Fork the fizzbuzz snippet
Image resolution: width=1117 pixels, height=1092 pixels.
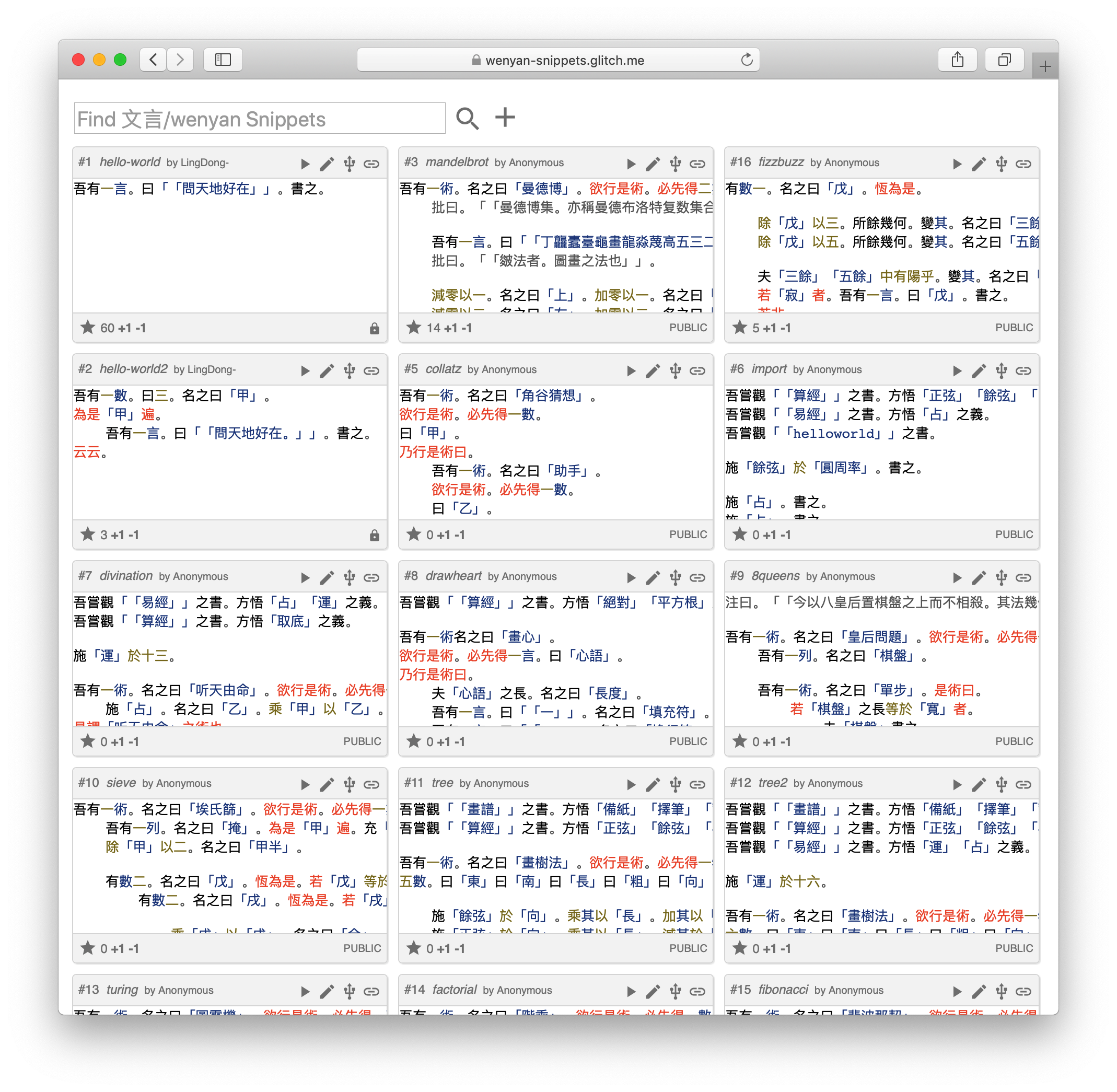1001,164
